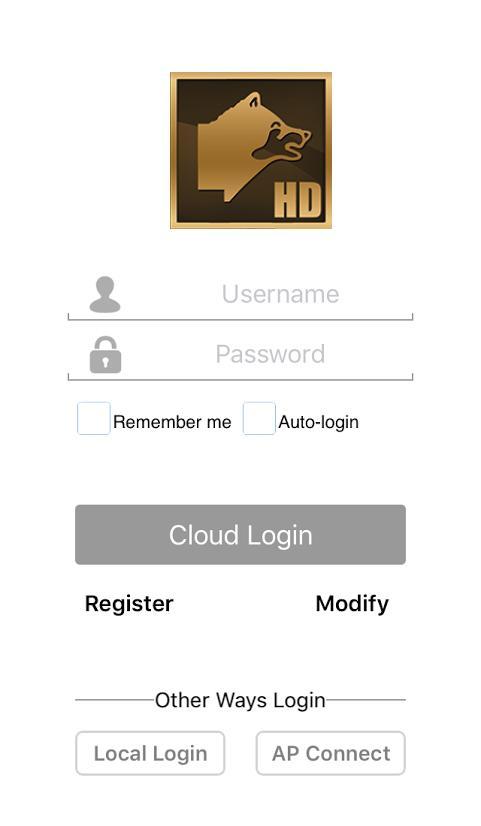This screenshot has width=481, height=826.
Task: Click the Auto-login label text
Action: [318, 421]
